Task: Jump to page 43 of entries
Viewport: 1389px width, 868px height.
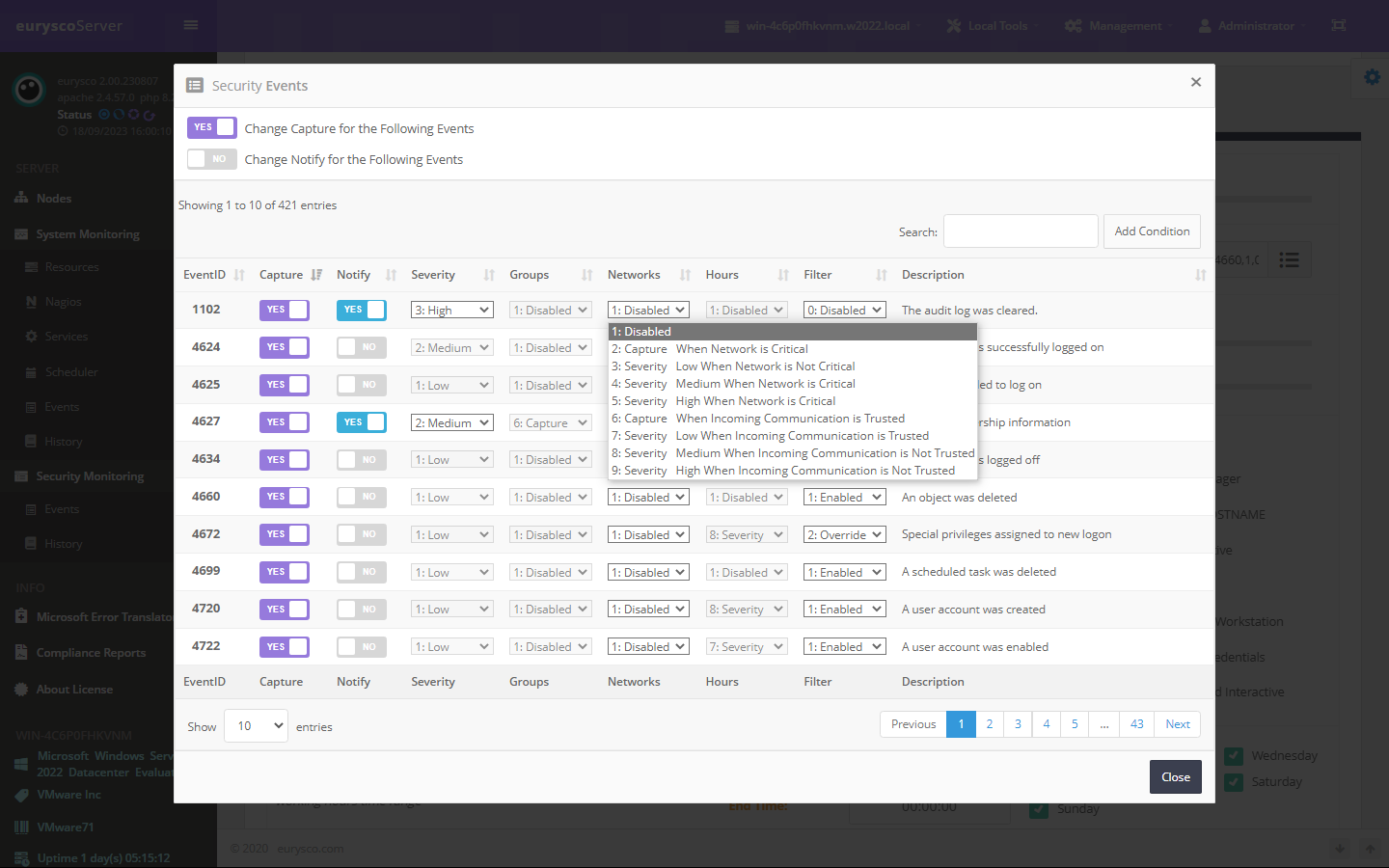Action: click(1137, 724)
